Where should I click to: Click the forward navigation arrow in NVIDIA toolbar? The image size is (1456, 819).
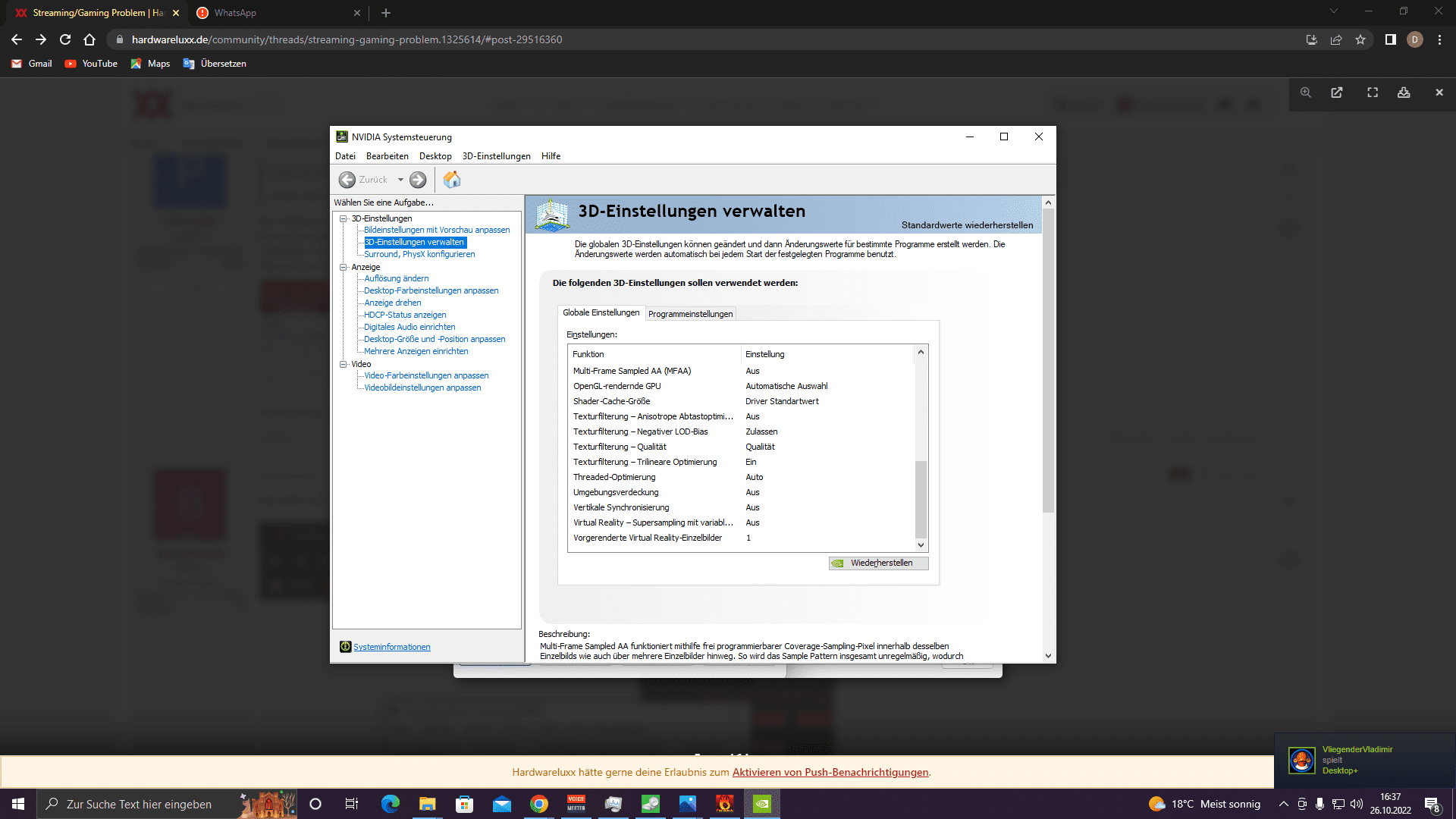click(x=418, y=180)
